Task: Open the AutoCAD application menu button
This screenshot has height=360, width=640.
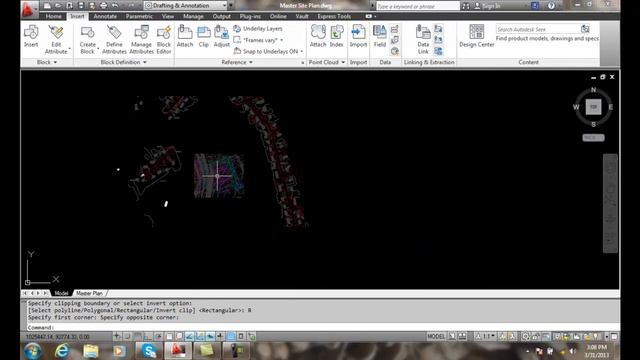Action: click(28, 9)
